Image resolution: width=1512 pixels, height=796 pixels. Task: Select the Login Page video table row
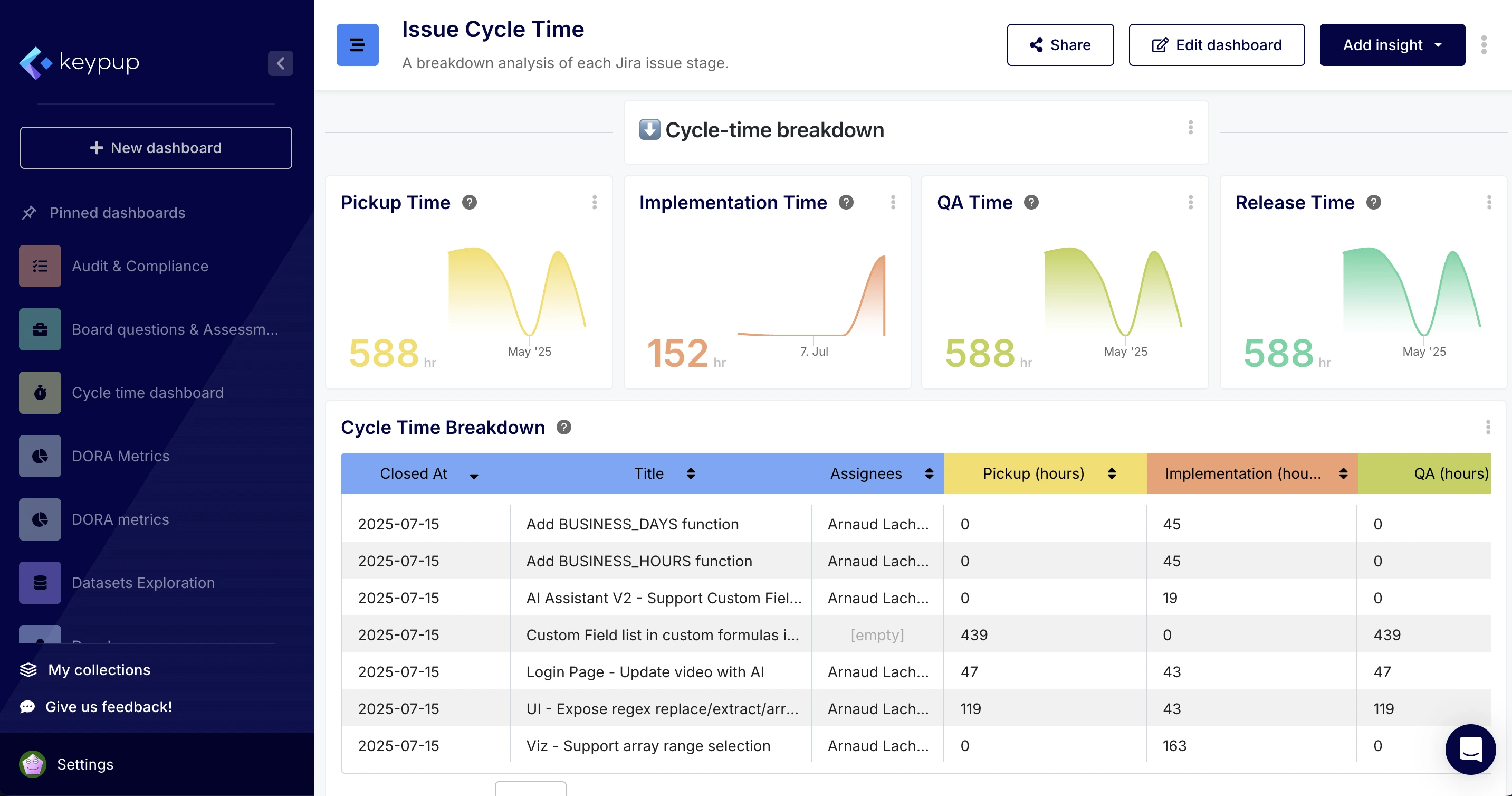coord(645,671)
